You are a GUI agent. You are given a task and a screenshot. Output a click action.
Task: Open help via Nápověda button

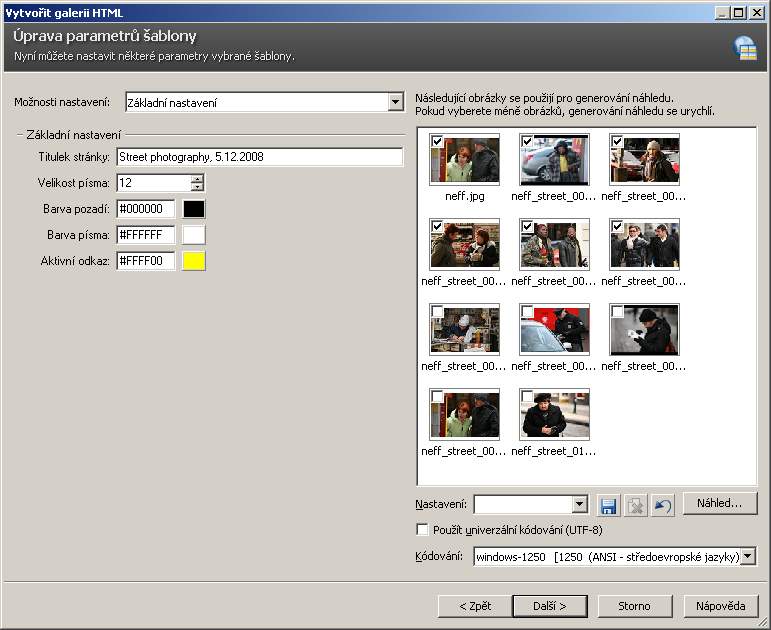720,606
